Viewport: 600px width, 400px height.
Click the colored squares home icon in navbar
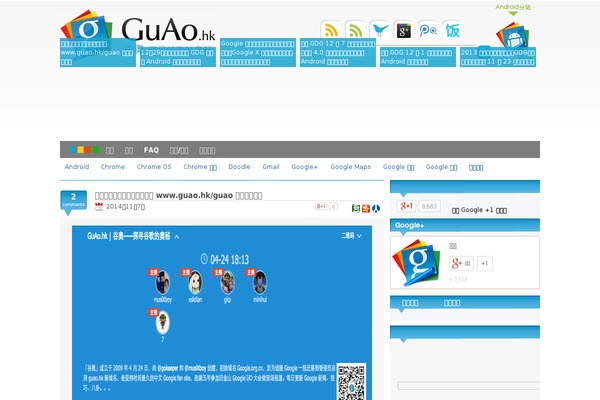84,150
